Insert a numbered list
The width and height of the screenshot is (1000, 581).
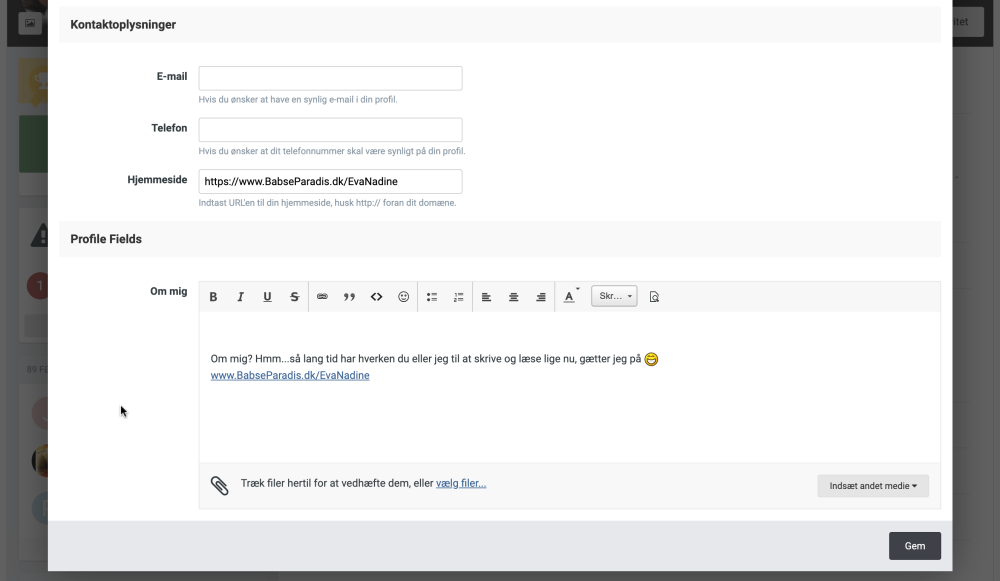click(x=459, y=297)
